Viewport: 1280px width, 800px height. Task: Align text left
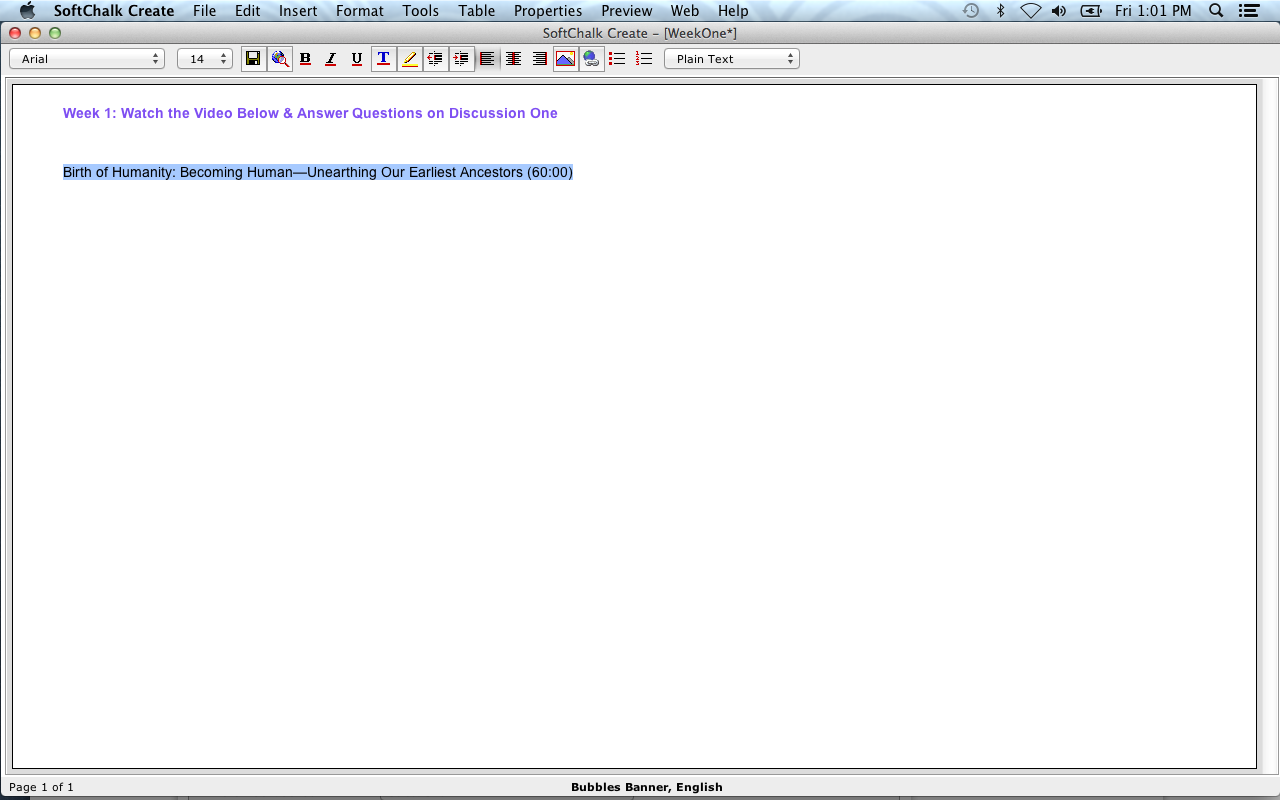point(487,59)
